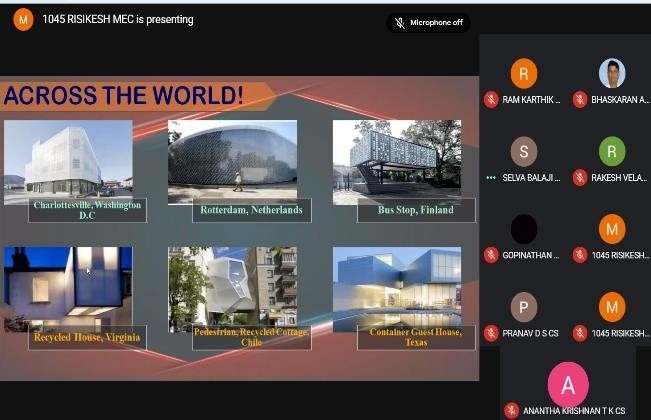651x420 pixels.
Task: Click PRANAV D S CS's muted microphone icon
Action: pos(491,333)
